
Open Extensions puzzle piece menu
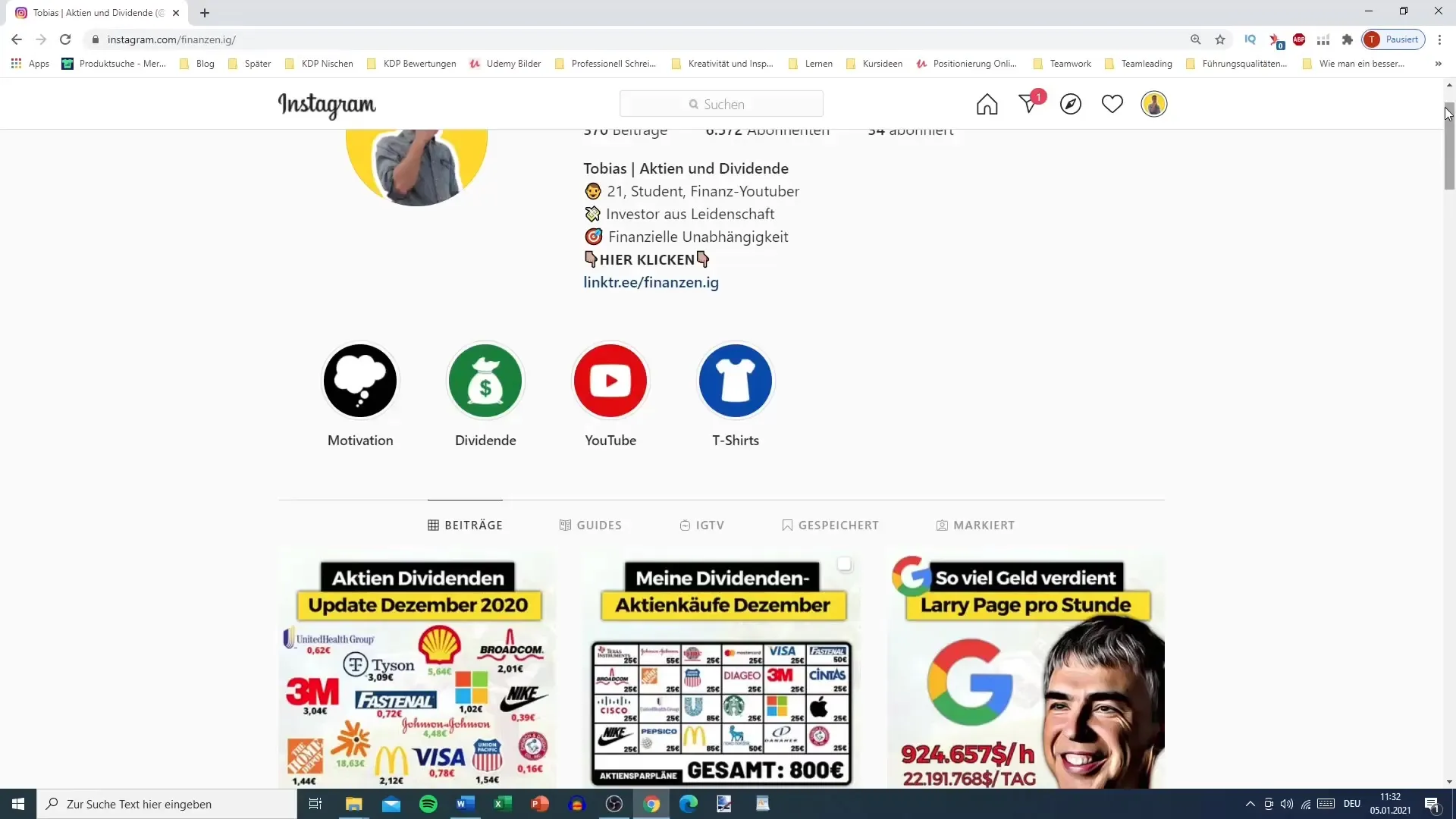1348,39
